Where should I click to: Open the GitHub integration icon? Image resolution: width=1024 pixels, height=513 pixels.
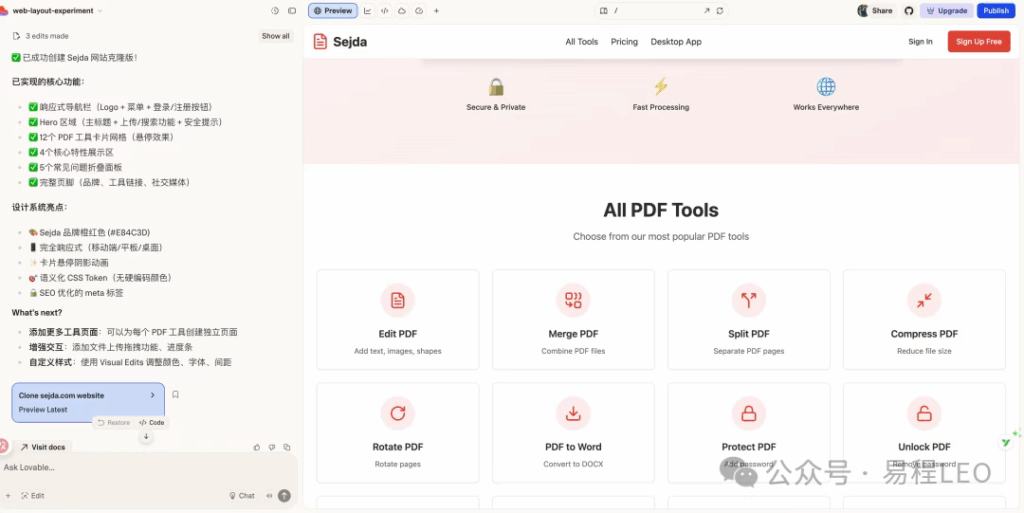[x=909, y=11]
